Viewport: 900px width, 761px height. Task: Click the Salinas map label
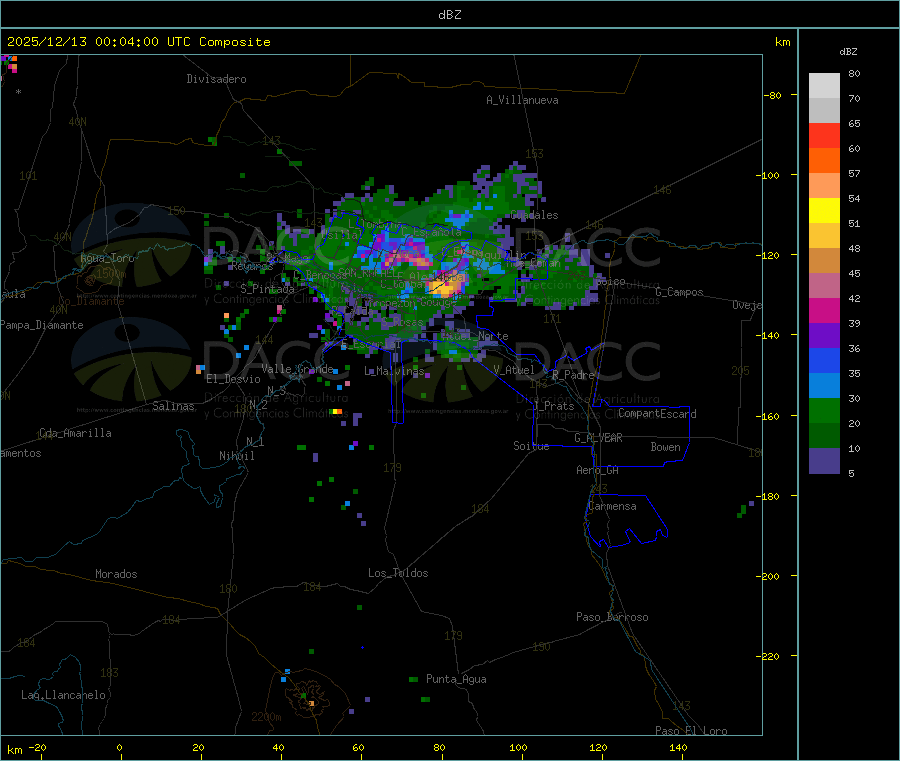(173, 406)
